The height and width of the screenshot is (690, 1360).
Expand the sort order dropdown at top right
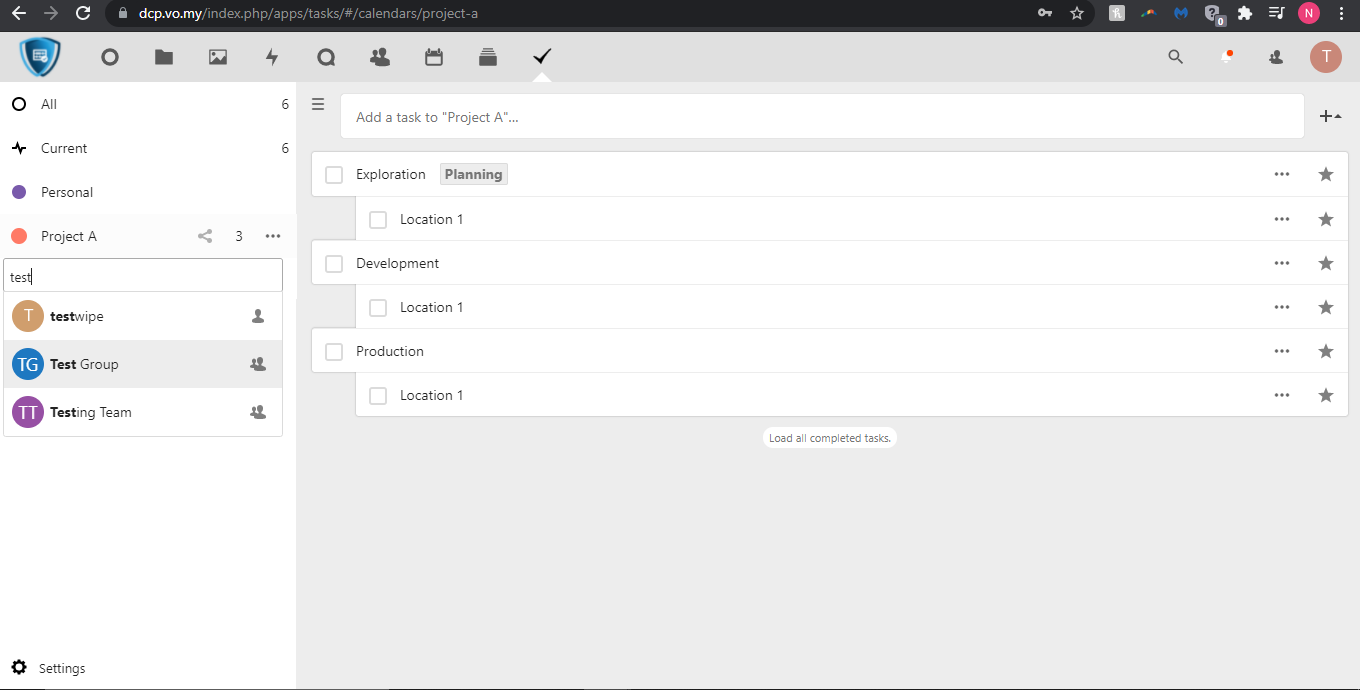(1330, 117)
